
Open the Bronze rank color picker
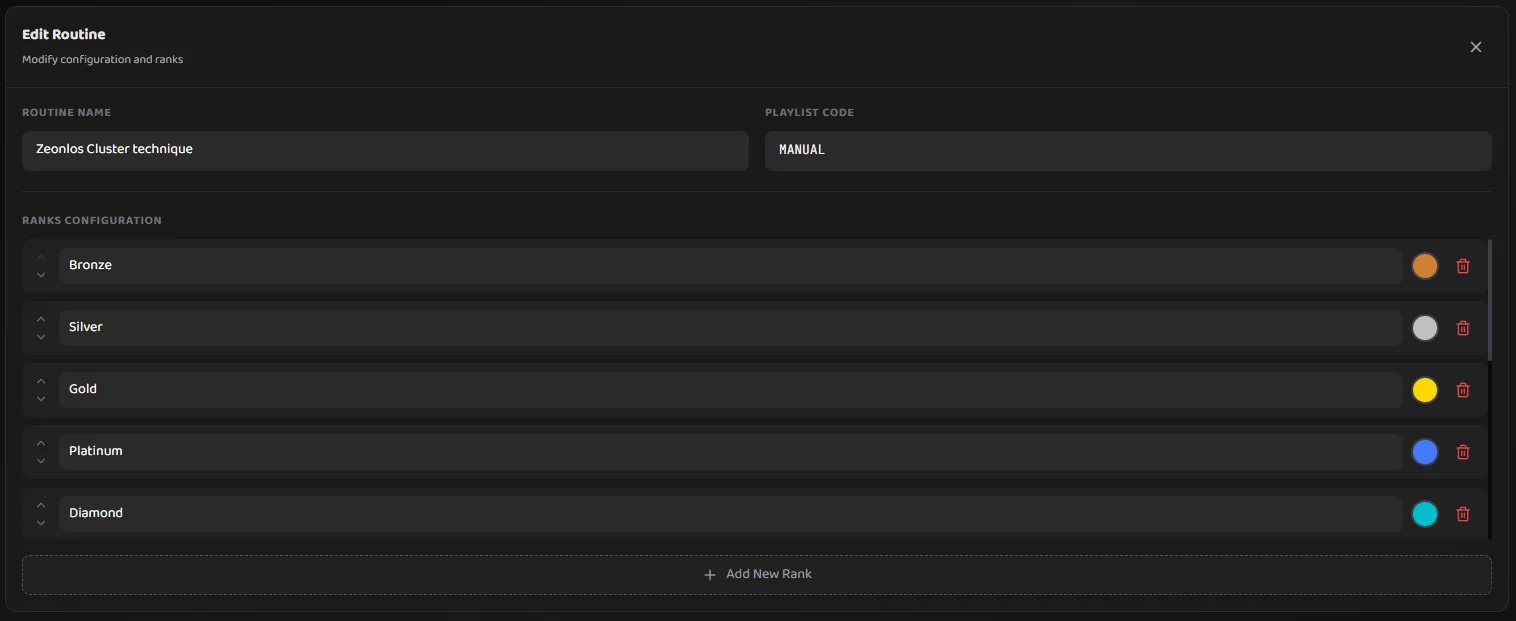(x=1424, y=266)
